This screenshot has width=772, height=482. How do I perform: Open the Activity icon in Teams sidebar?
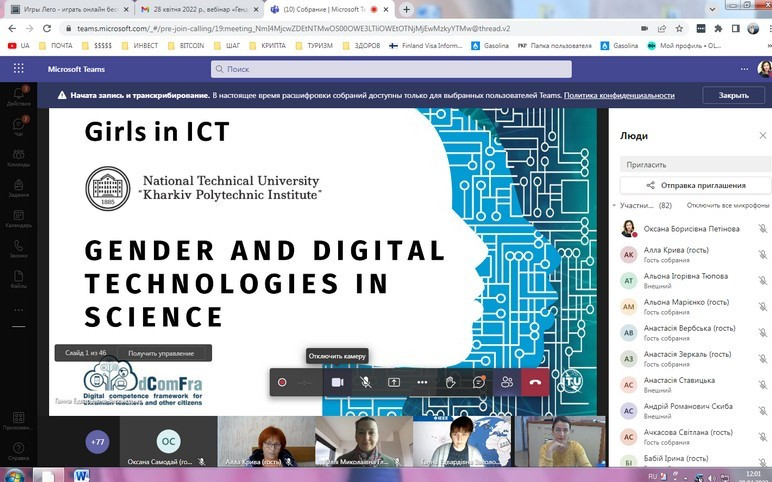pyautogui.click(x=18, y=96)
